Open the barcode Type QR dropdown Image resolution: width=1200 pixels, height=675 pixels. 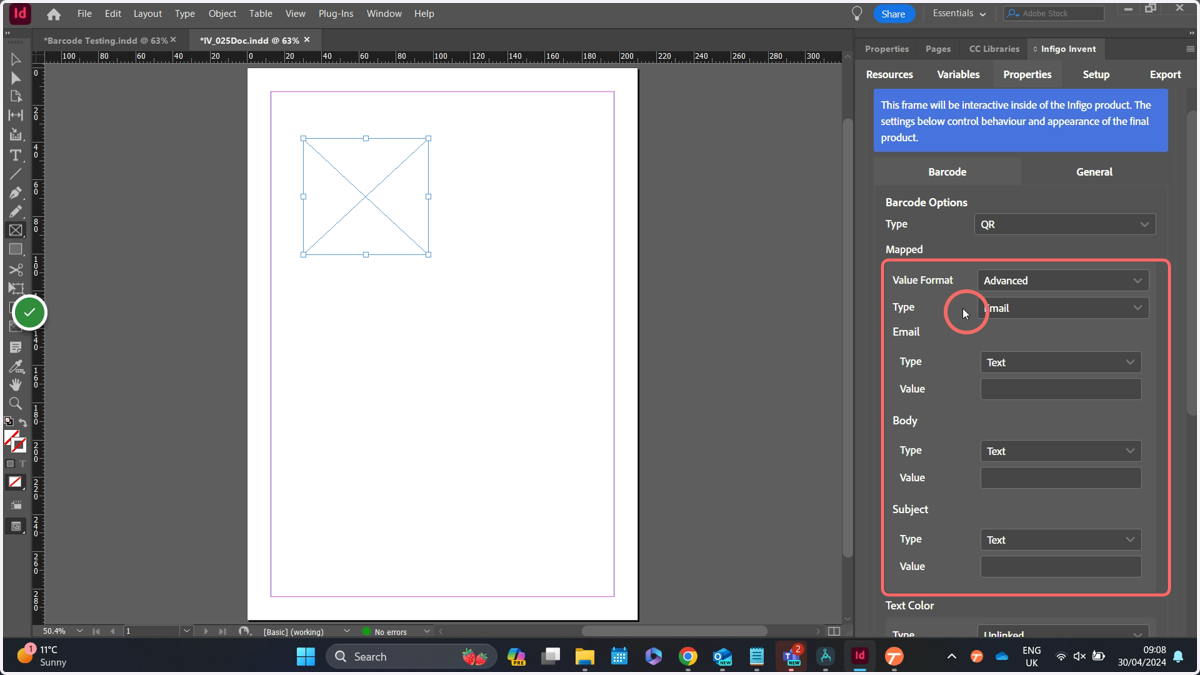coord(1065,224)
